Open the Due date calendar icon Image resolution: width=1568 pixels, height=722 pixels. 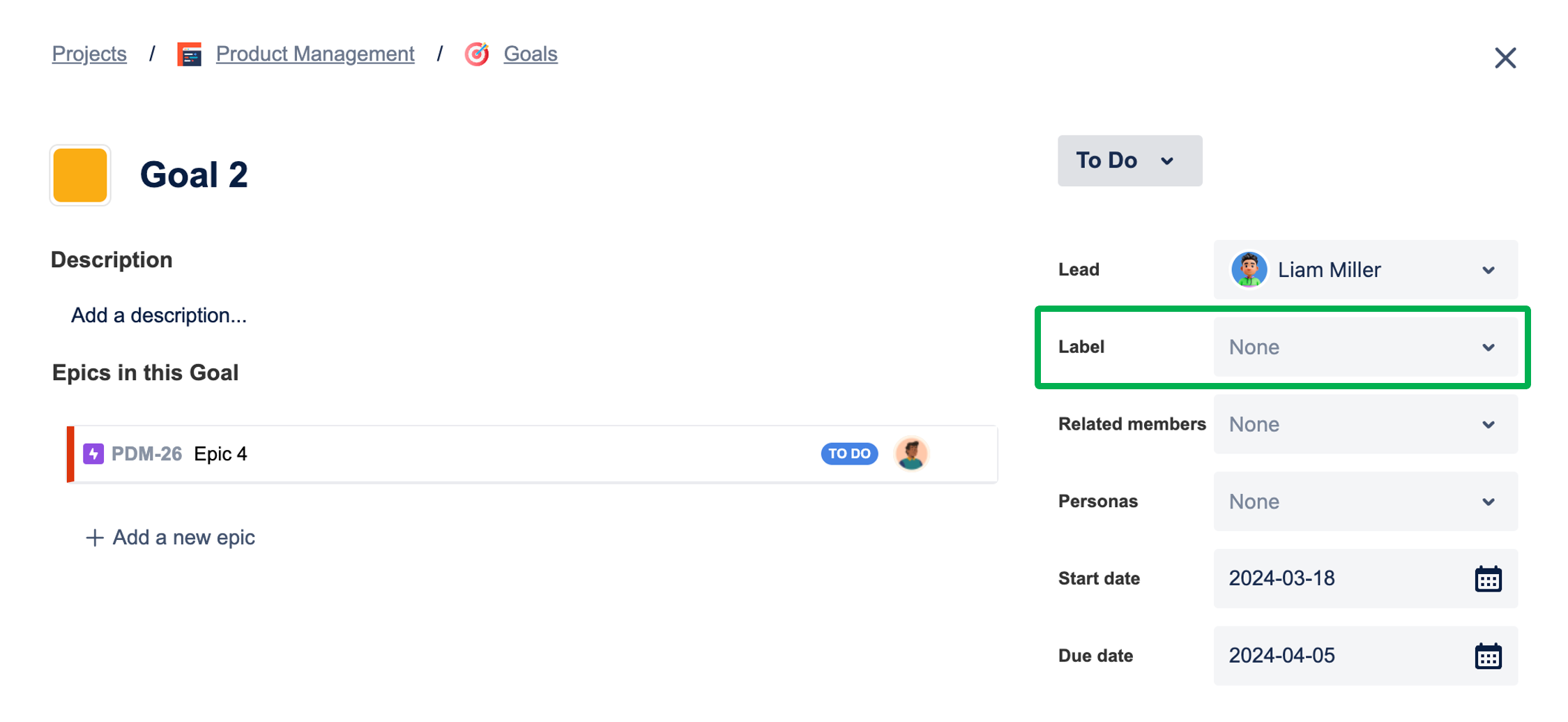click(x=1488, y=656)
